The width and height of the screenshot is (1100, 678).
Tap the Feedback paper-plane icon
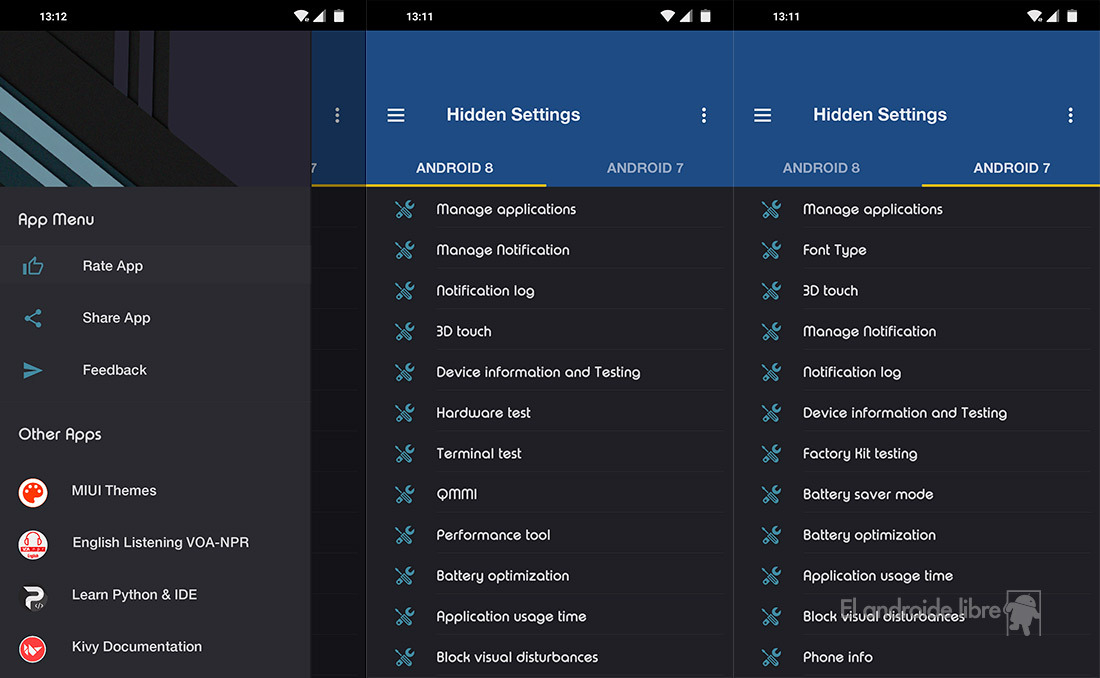pyautogui.click(x=33, y=370)
